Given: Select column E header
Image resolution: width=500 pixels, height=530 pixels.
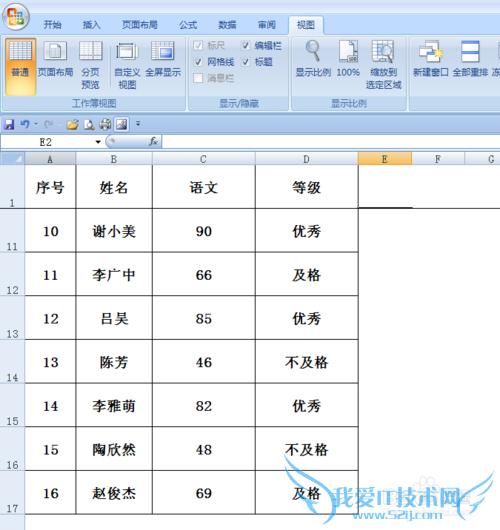Looking at the screenshot, I should click(x=385, y=159).
